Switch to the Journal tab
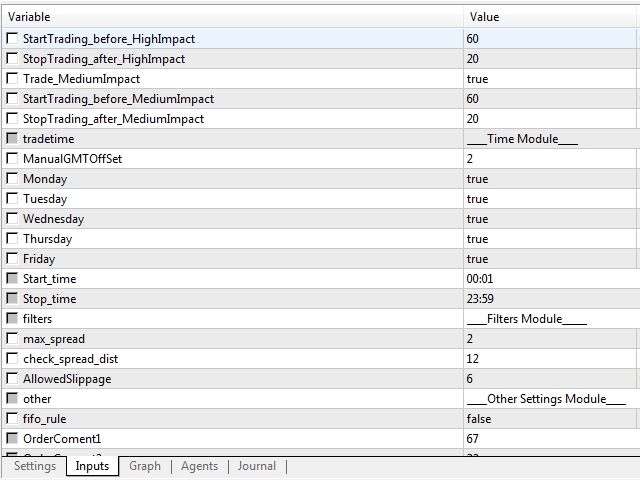The height and width of the screenshot is (480, 640). [256, 466]
